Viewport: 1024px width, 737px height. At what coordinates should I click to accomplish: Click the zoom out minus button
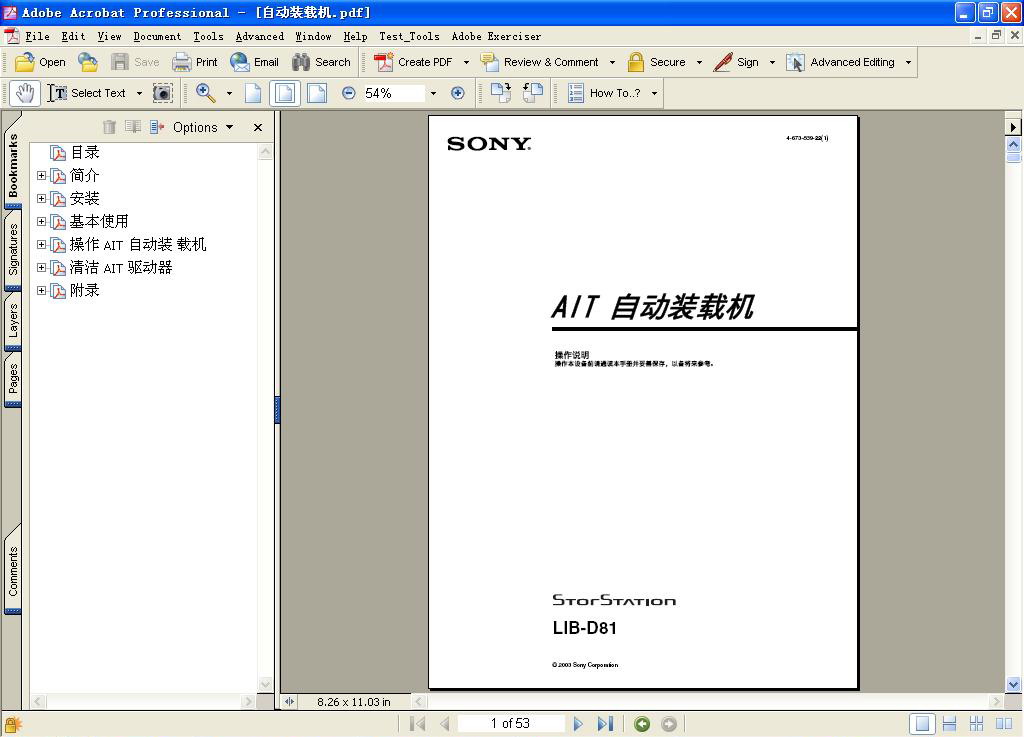[349, 93]
